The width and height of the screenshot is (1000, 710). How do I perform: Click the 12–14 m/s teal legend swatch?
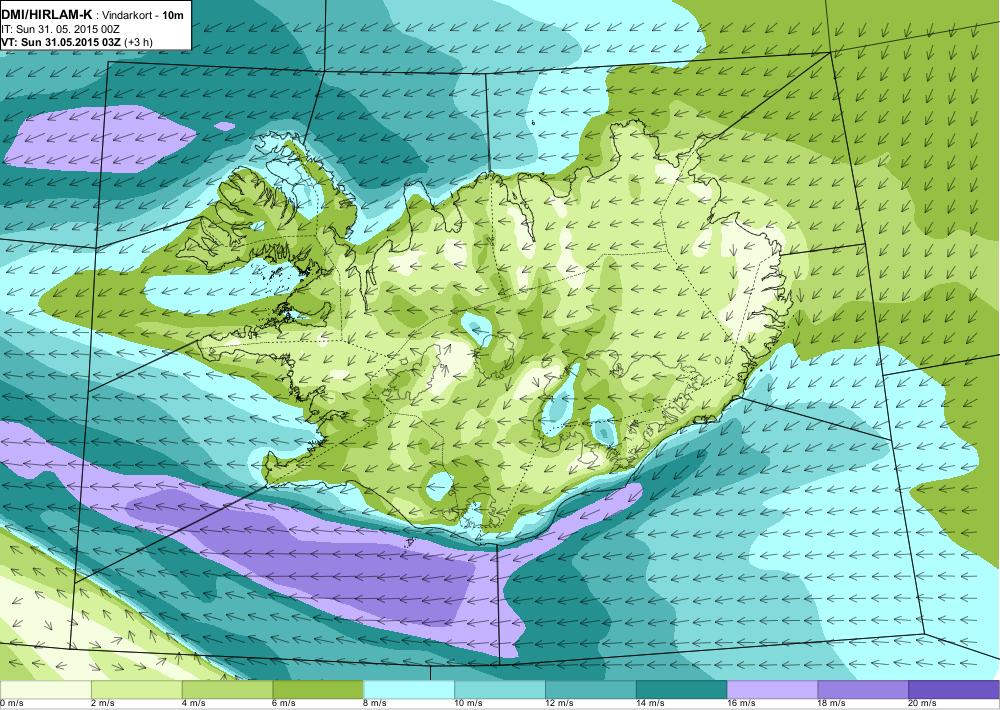click(x=591, y=689)
